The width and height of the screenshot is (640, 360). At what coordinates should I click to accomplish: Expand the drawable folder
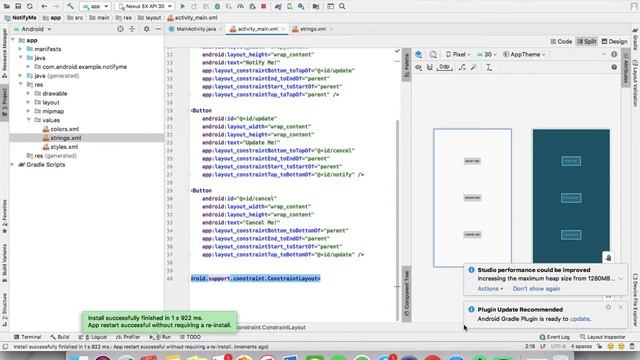(x=29, y=93)
